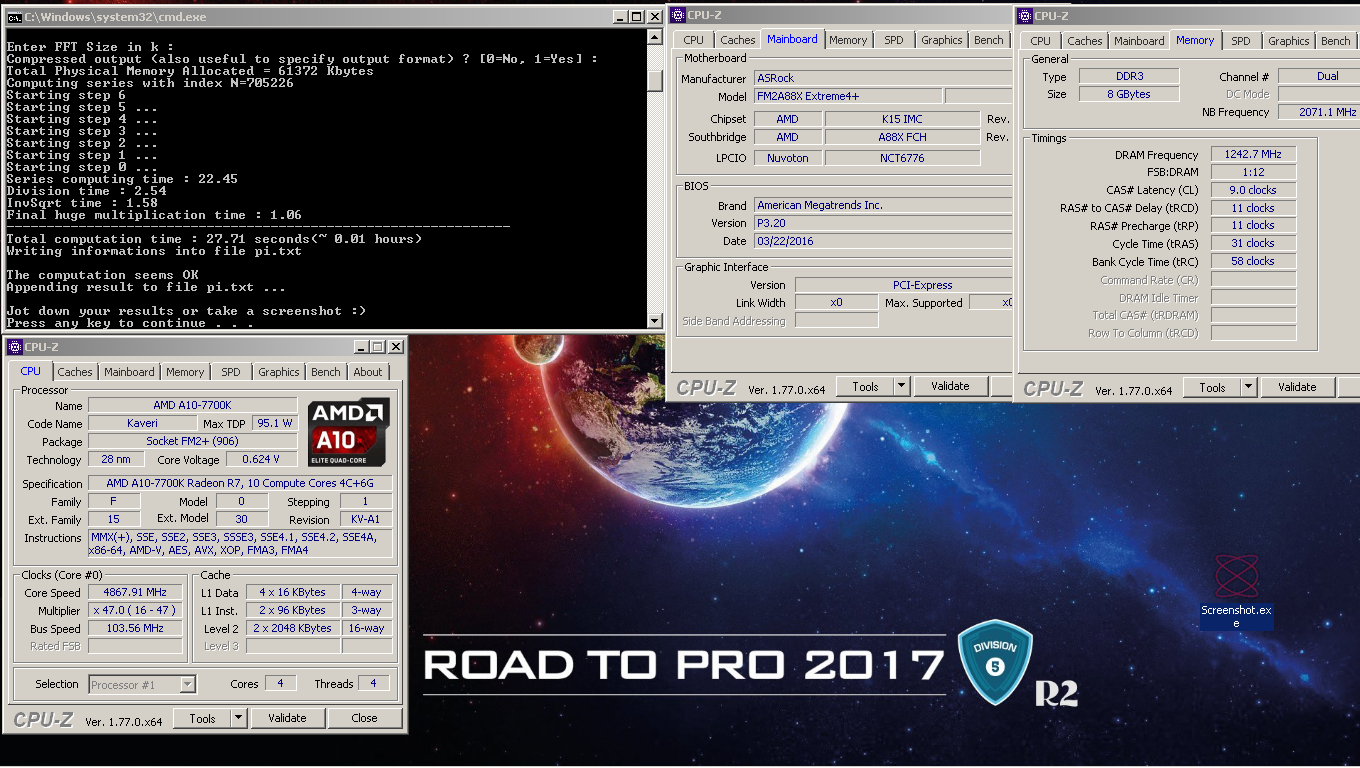Open Tools dropdown arrow in Mainboard window
This screenshot has width=1360, height=768.
901,386
